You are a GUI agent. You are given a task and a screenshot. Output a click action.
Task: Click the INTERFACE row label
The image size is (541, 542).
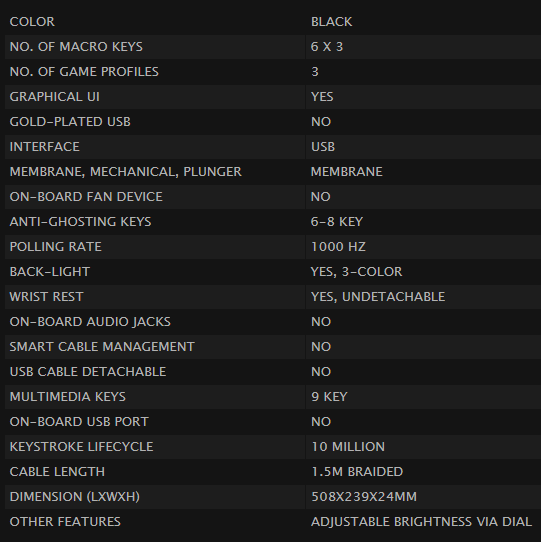point(45,147)
